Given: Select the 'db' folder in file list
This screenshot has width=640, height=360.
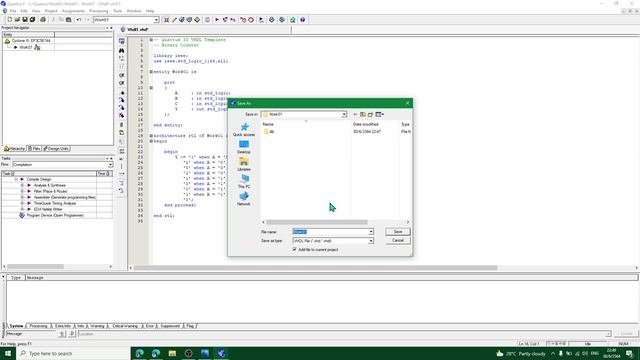Looking at the screenshot, I should click(269, 131).
